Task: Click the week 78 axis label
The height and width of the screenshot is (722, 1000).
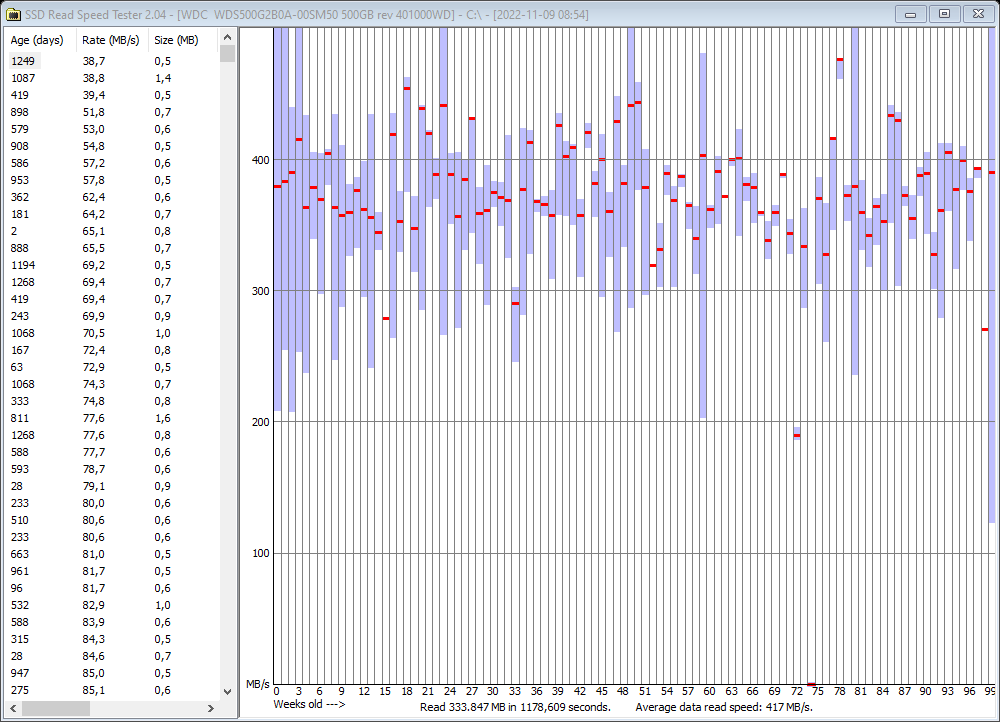Action: point(839,691)
